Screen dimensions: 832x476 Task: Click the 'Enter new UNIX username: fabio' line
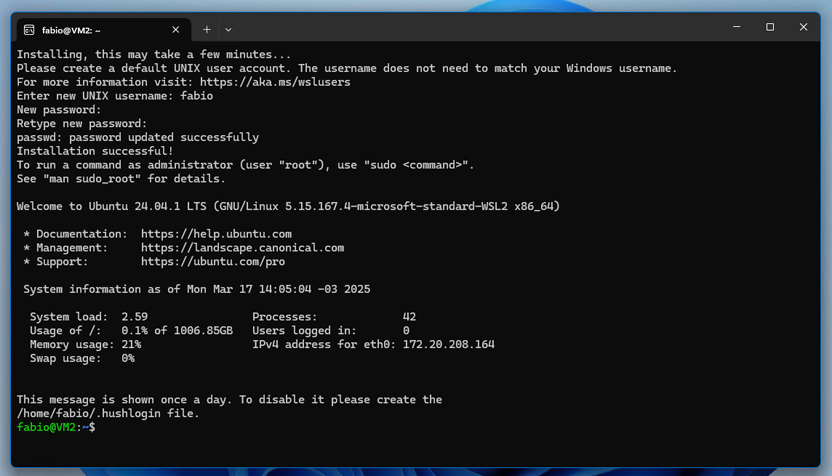point(115,96)
